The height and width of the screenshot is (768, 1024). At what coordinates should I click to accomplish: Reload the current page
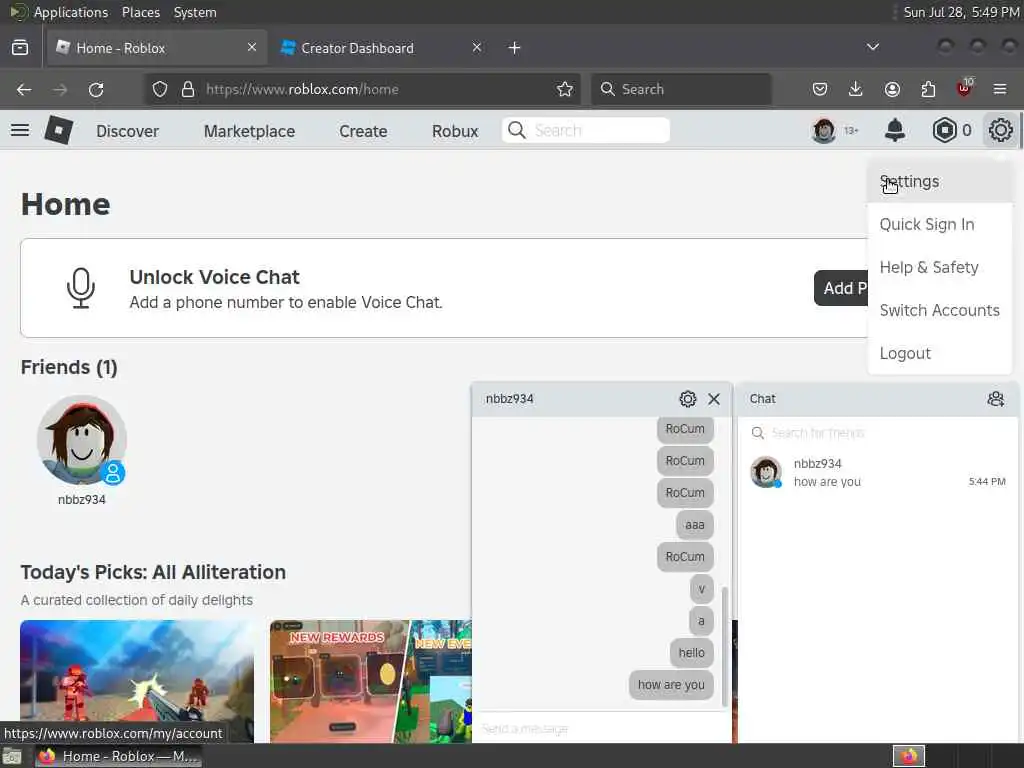click(x=96, y=89)
